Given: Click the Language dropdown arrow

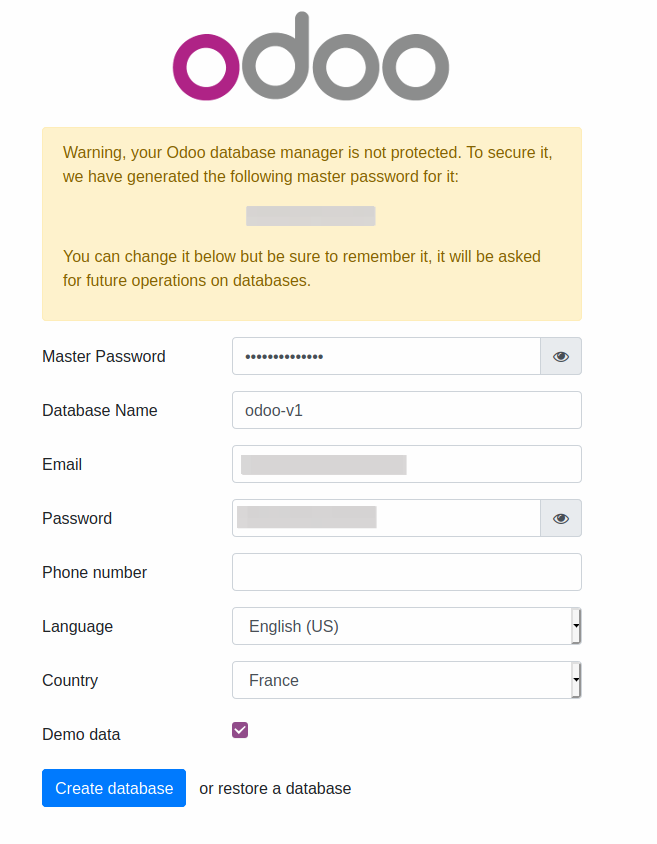Looking at the screenshot, I should click(576, 626).
